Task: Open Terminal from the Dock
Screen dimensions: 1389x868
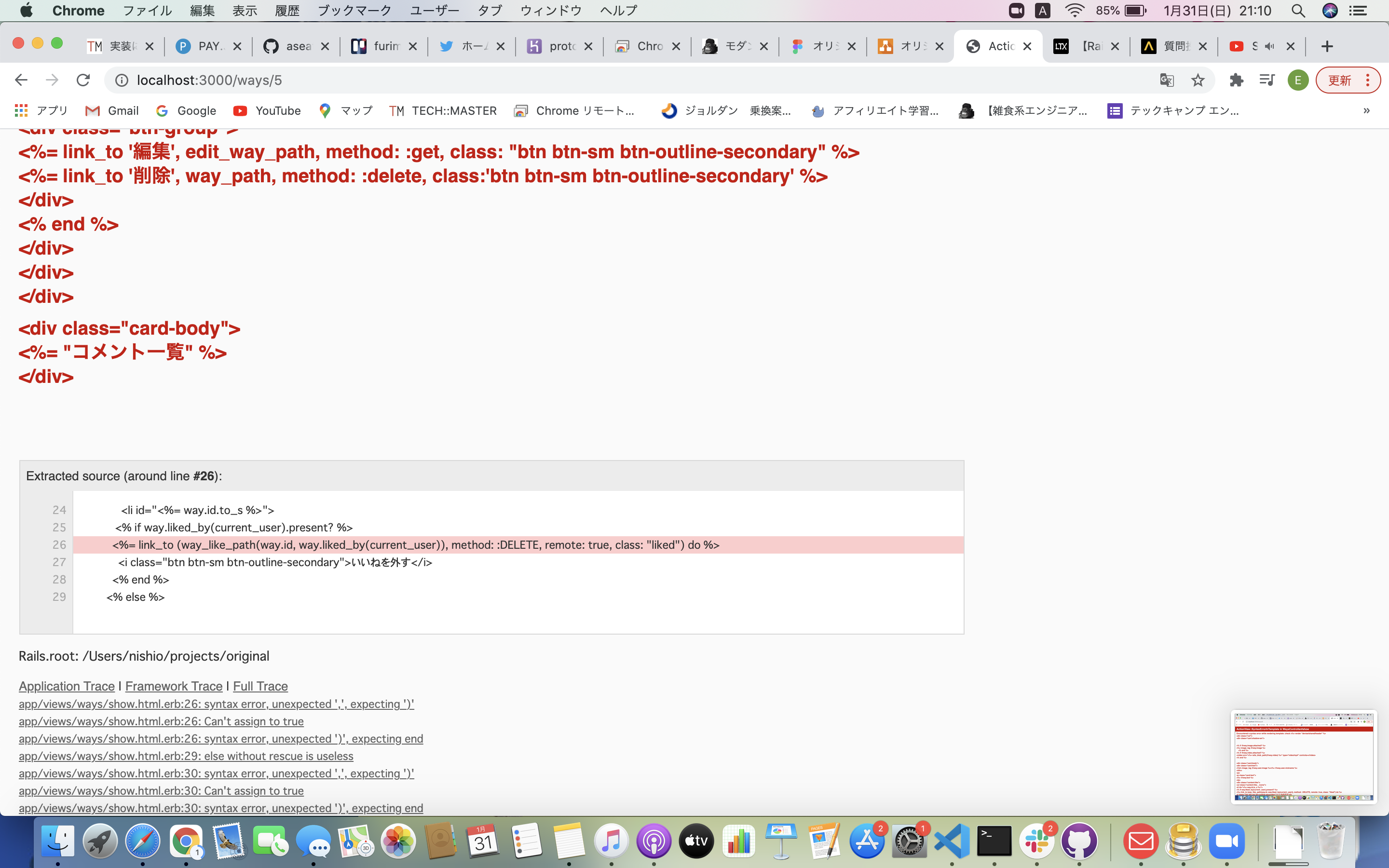Action: point(994,841)
